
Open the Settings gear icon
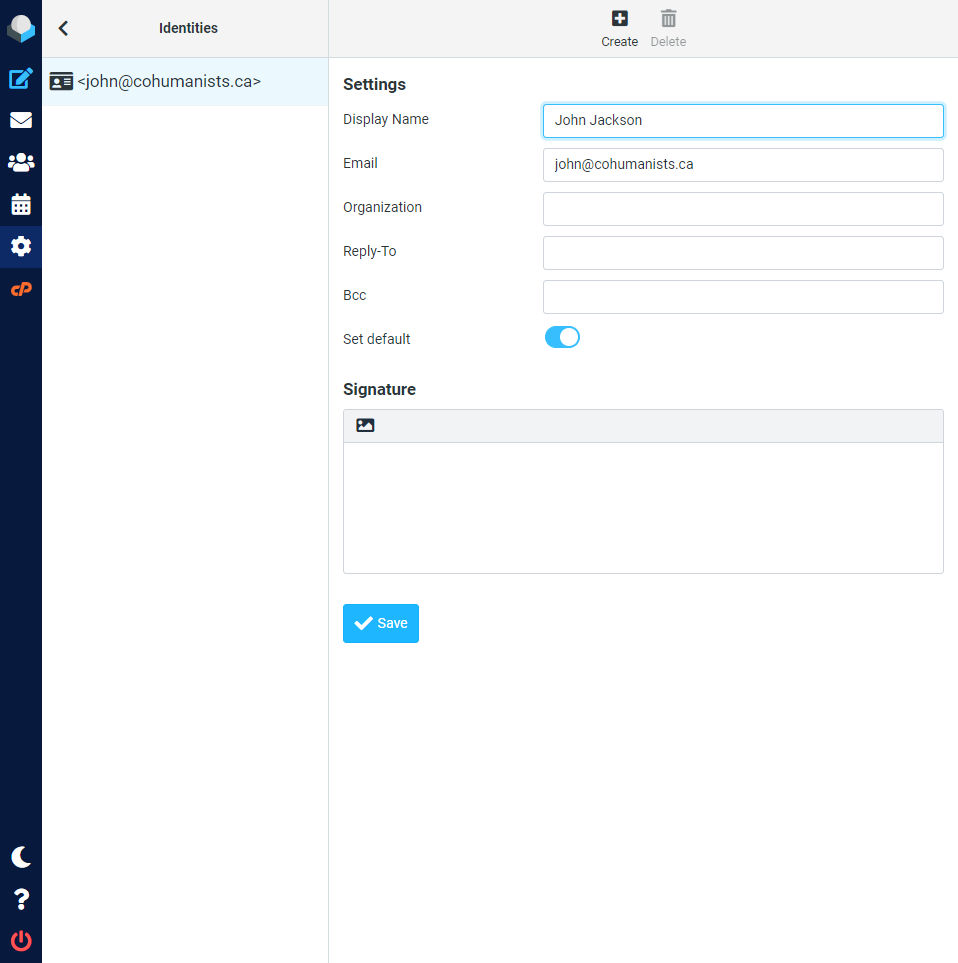pyautogui.click(x=21, y=246)
